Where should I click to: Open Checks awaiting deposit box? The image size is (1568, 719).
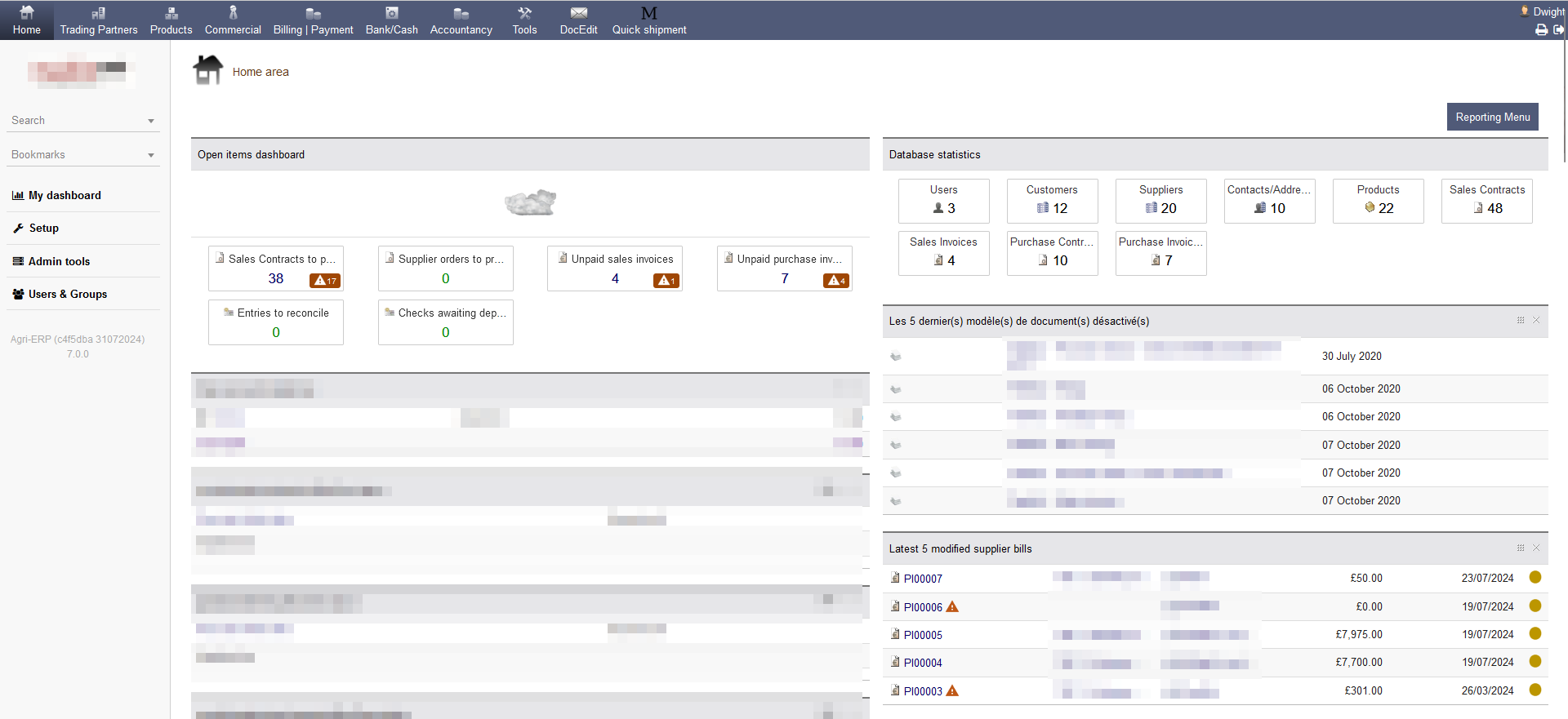point(446,322)
